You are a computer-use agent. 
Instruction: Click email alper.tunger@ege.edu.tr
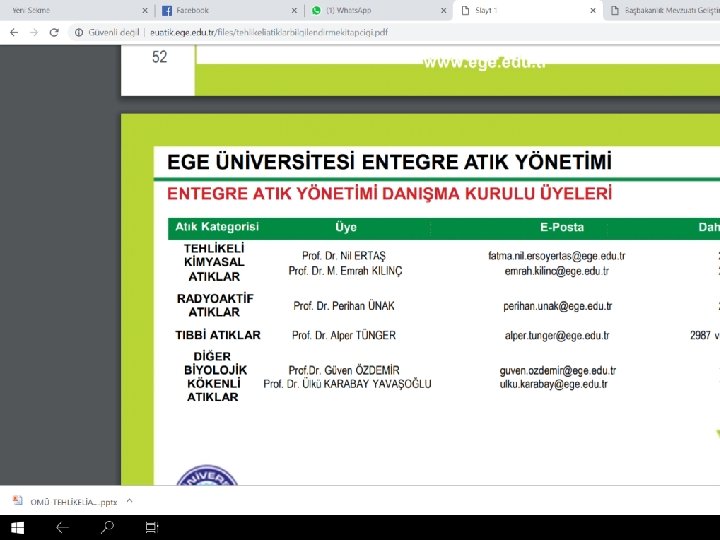(x=557, y=336)
